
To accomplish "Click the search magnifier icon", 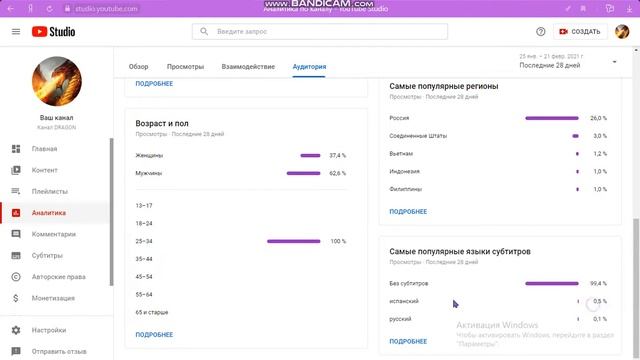I will [x=204, y=31].
